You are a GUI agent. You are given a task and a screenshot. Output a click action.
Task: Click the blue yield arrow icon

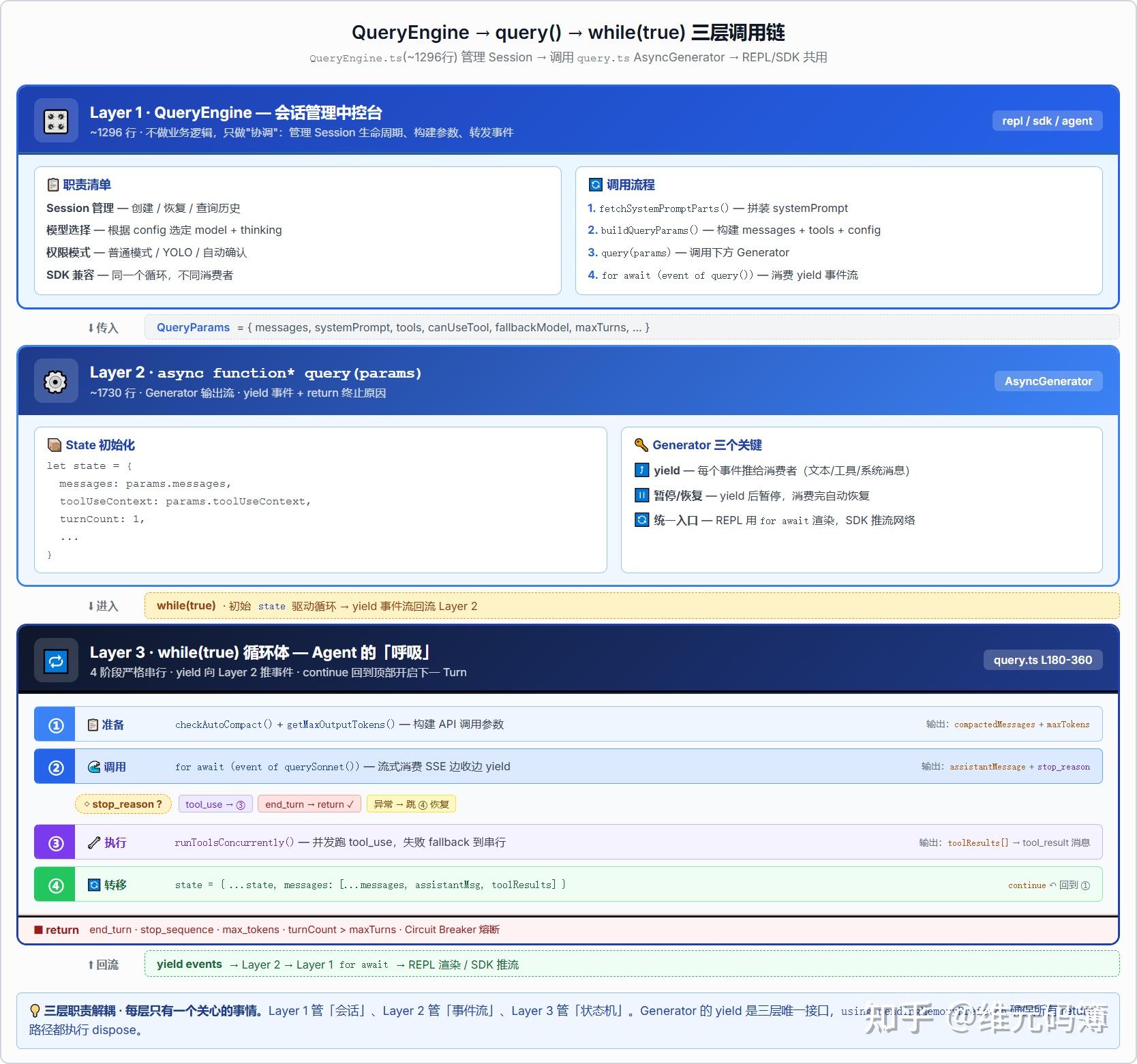[641, 470]
